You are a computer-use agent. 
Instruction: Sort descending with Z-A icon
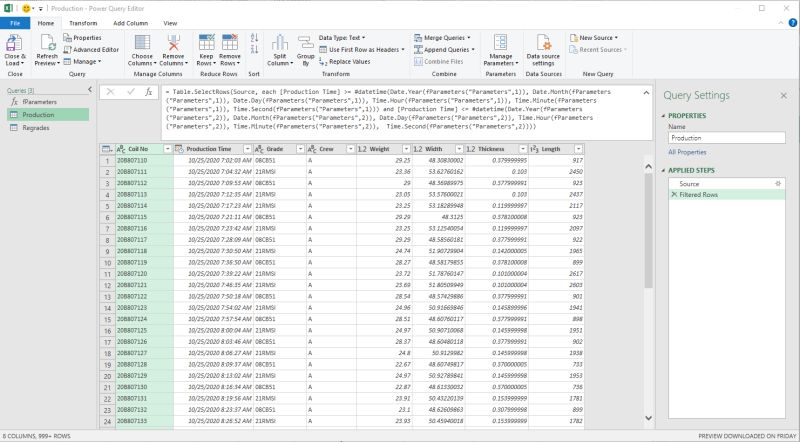pyautogui.click(x=254, y=50)
